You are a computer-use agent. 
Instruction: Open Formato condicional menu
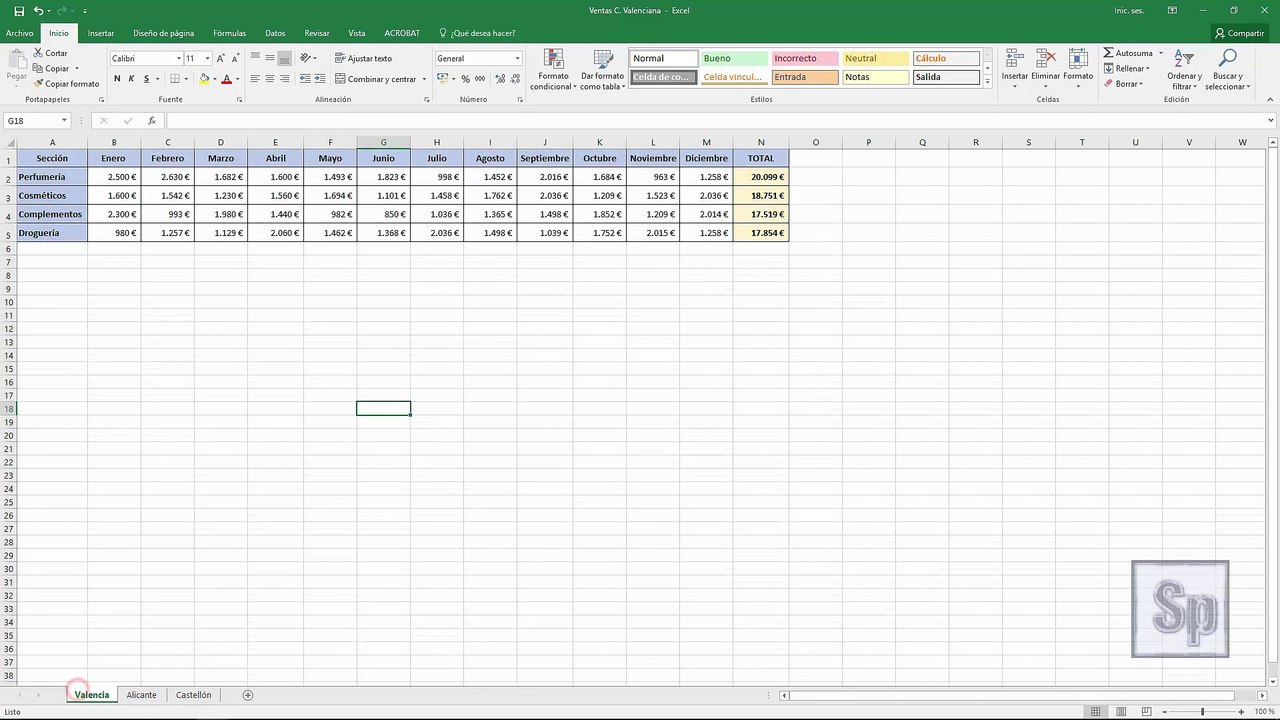[553, 70]
